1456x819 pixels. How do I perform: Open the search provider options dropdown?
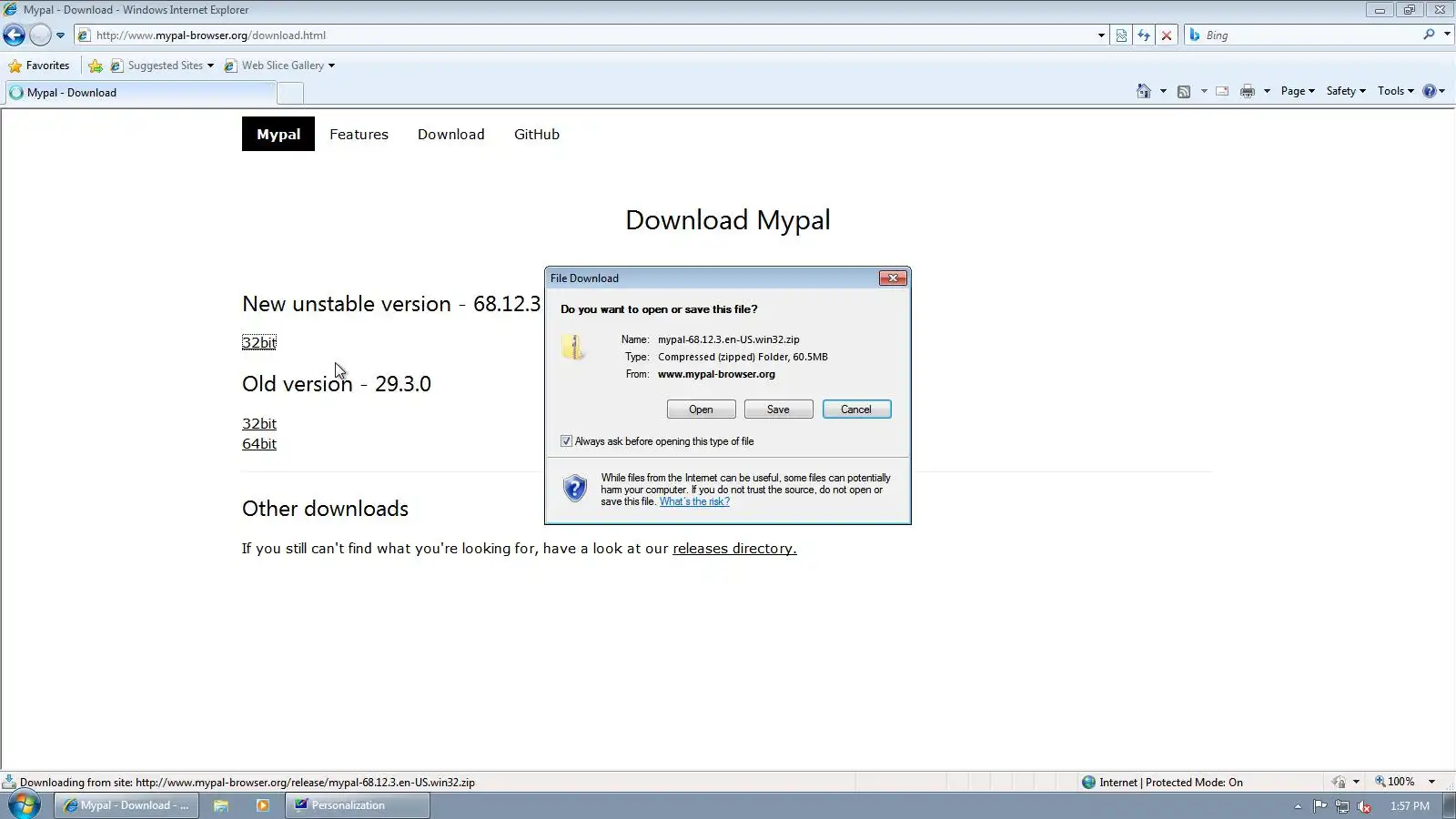[x=1447, y=35]
